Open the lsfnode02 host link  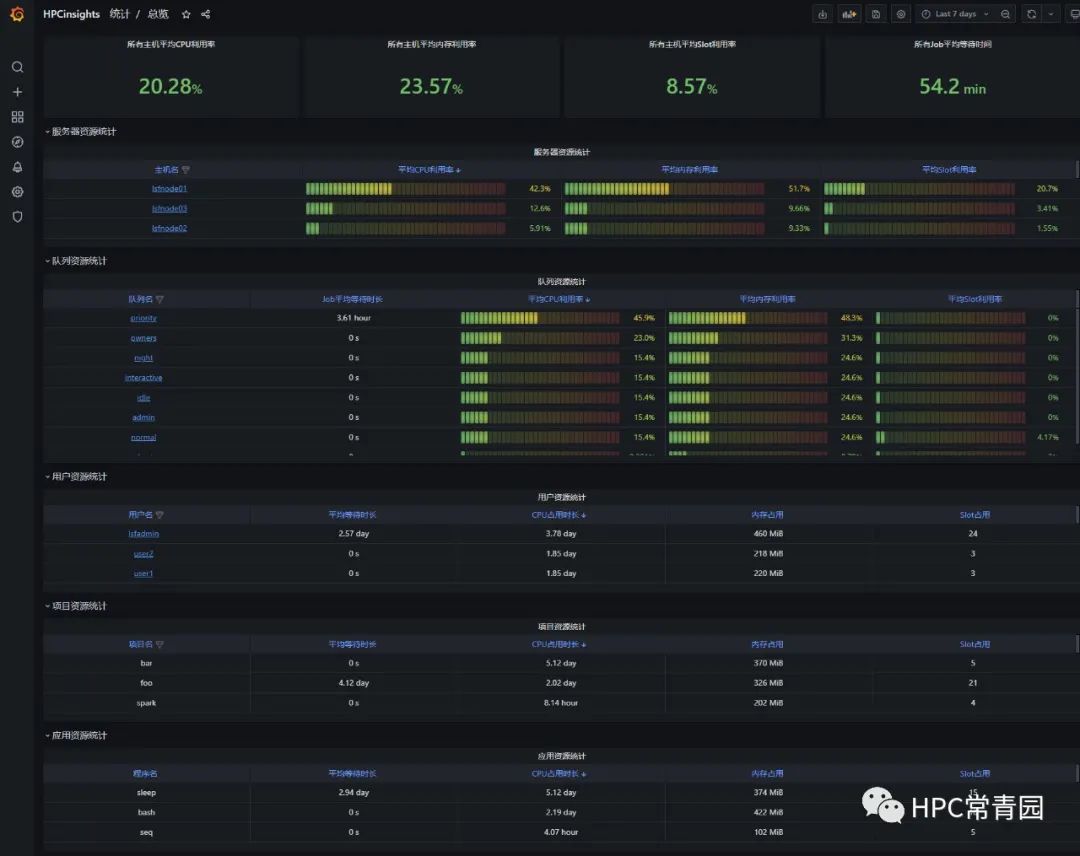(x=169, y=229)
